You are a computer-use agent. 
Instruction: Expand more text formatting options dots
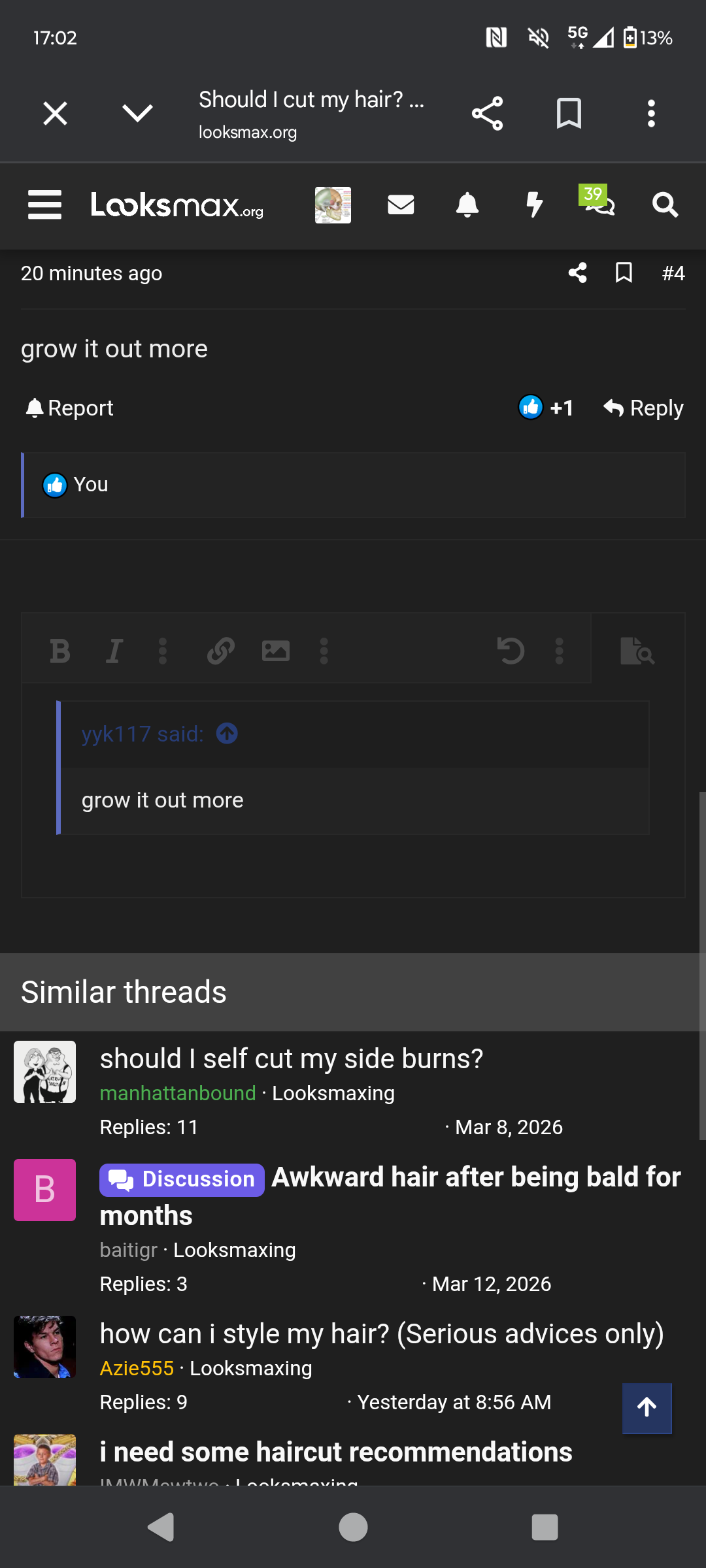pyautogui.click(x=163, y=651)
